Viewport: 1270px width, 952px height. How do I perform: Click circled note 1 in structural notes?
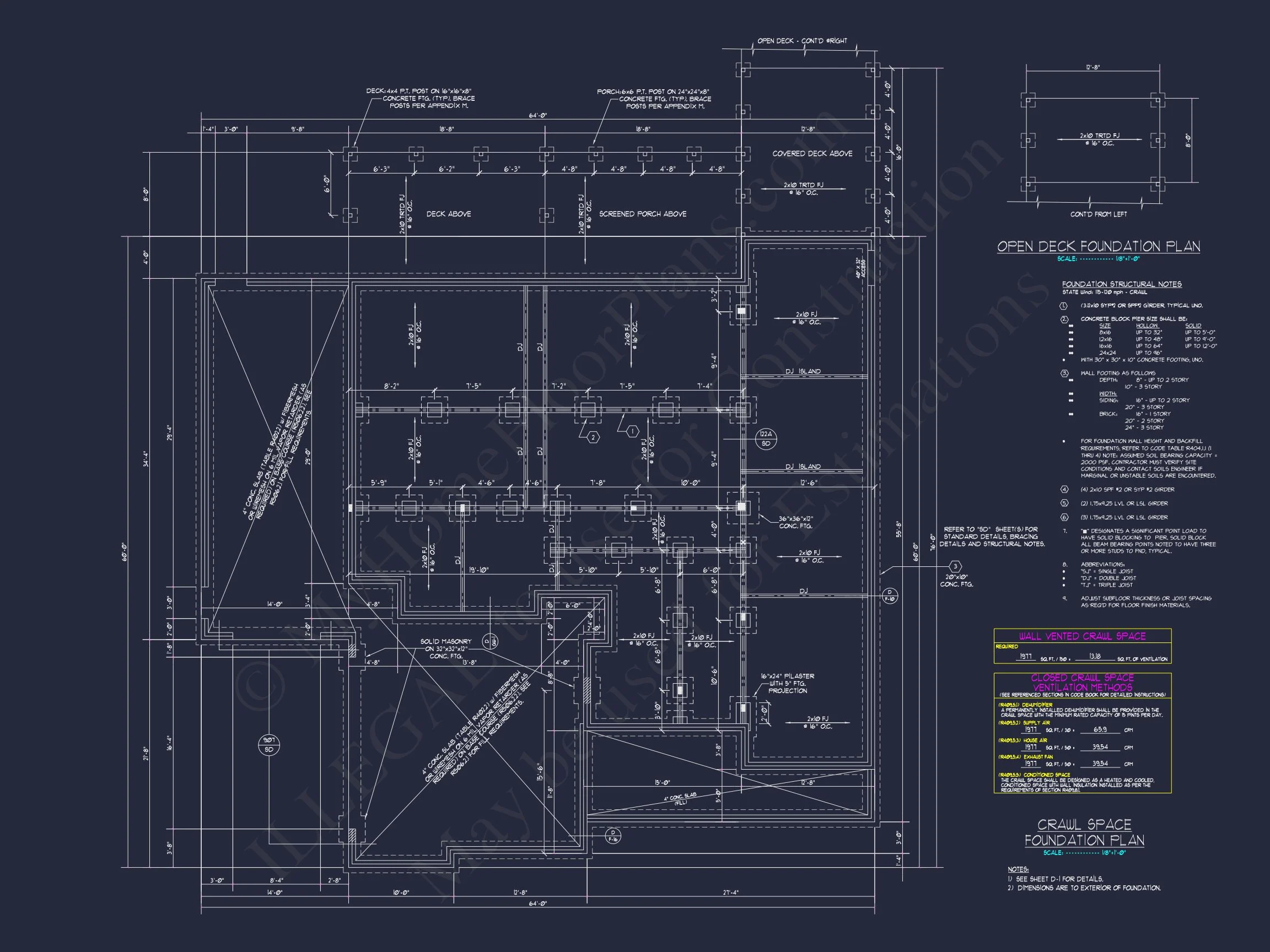(1064, 306)
